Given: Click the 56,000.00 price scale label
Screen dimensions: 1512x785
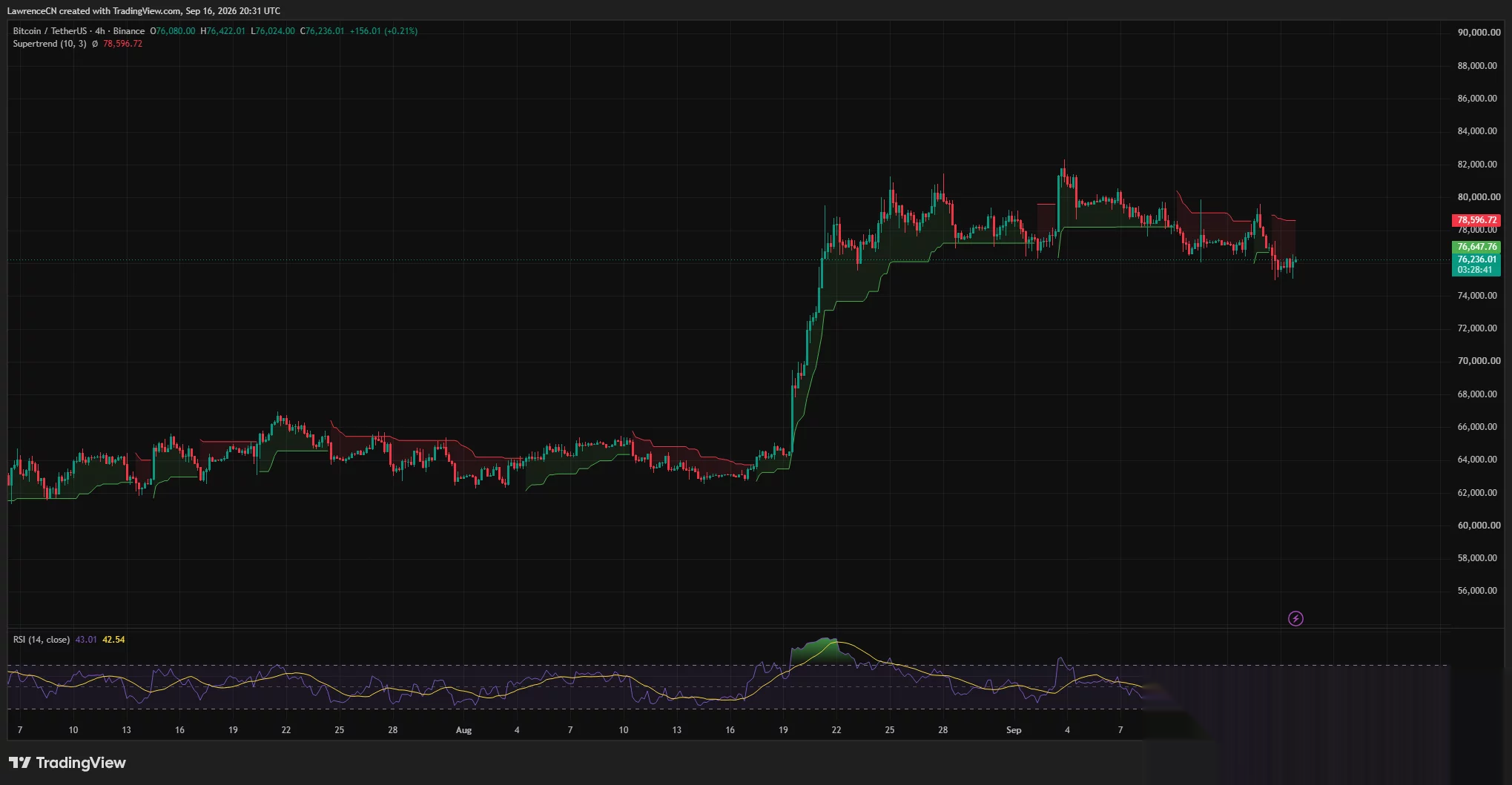Looking at the screenshot, I should coord(1479,591).
